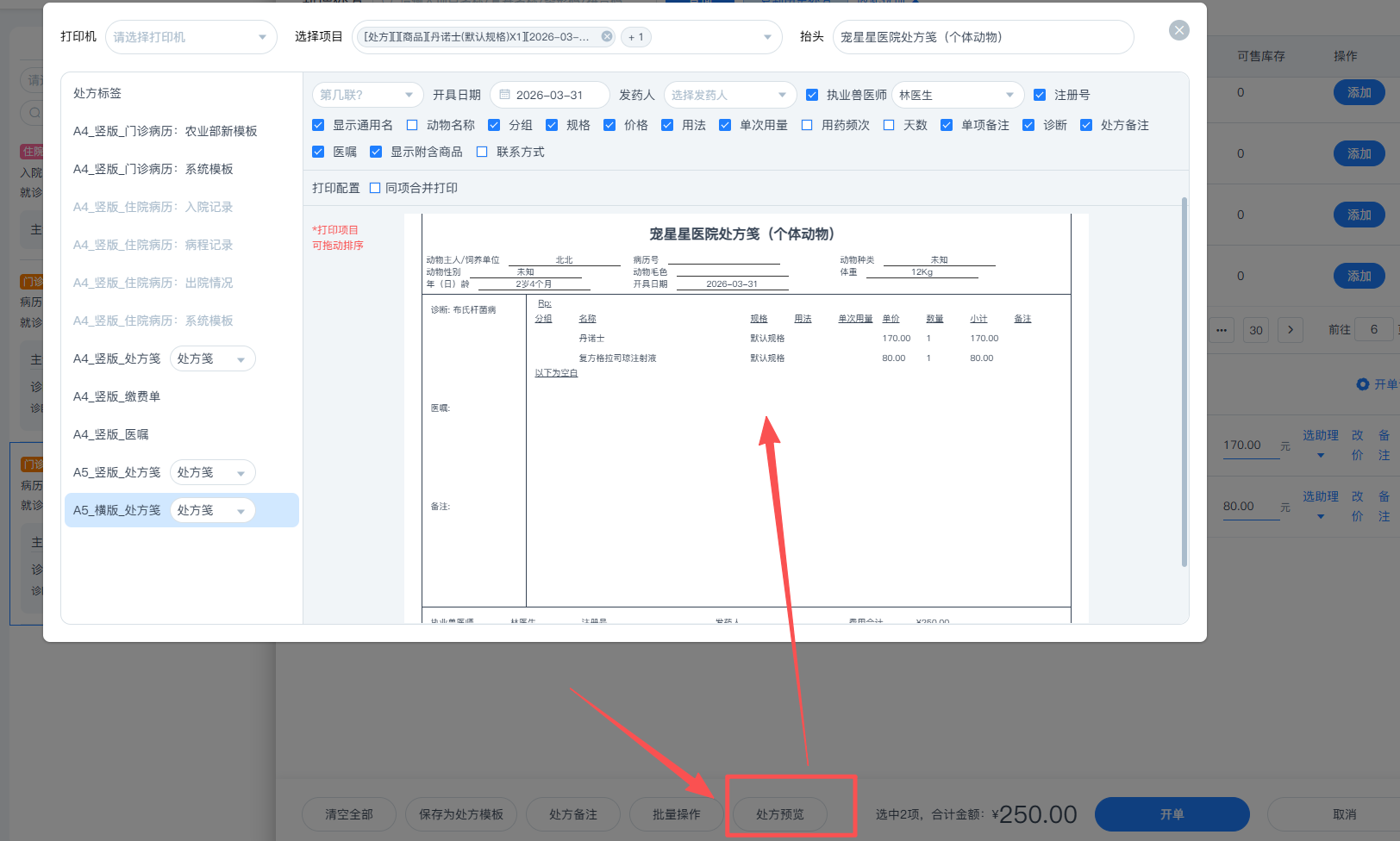Click the calendar icon in 开具日期 field

[x=505, y=95]
